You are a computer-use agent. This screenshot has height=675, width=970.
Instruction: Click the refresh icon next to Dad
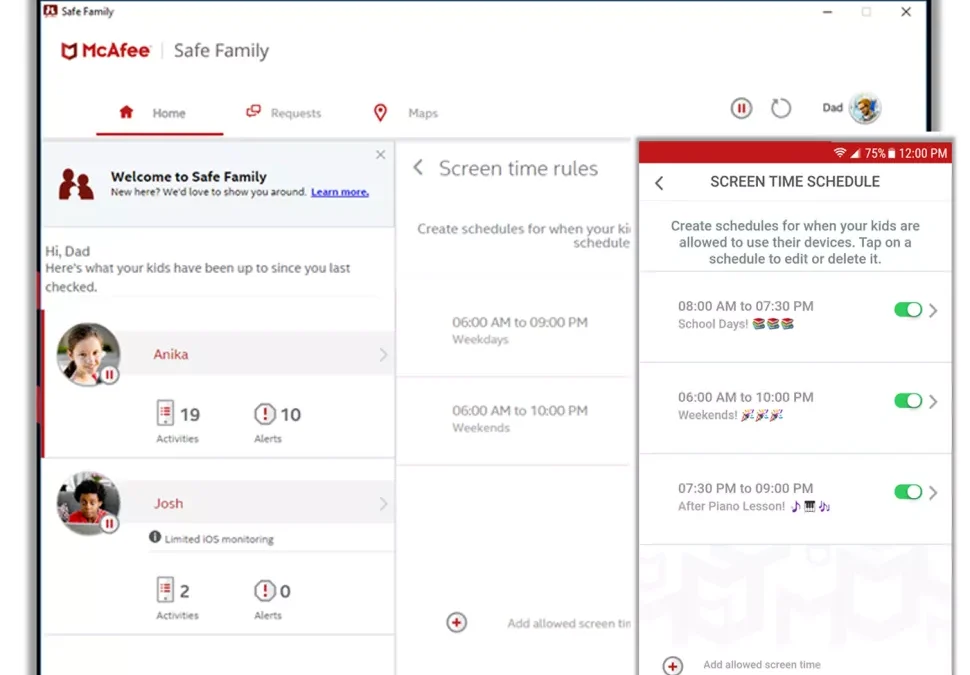coord(781,108)
